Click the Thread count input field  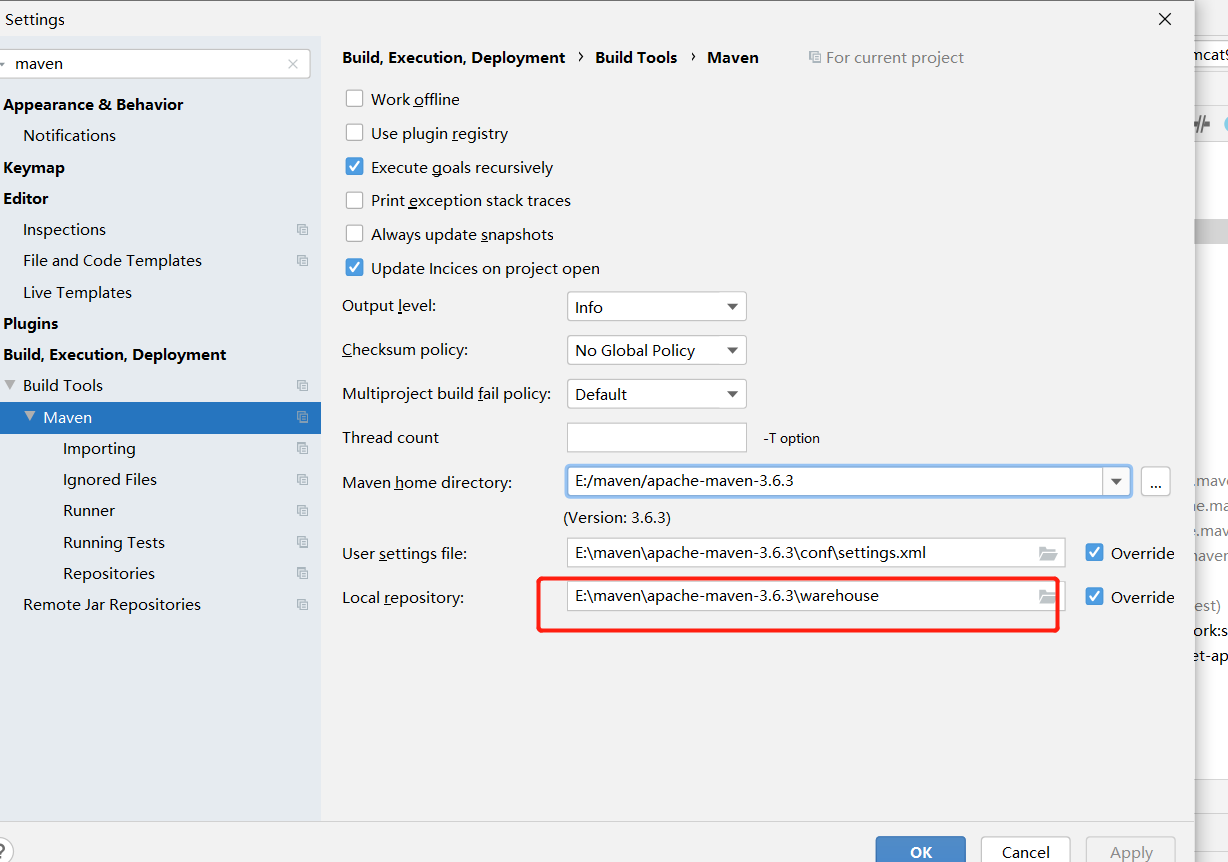click(x=656, y=438)
